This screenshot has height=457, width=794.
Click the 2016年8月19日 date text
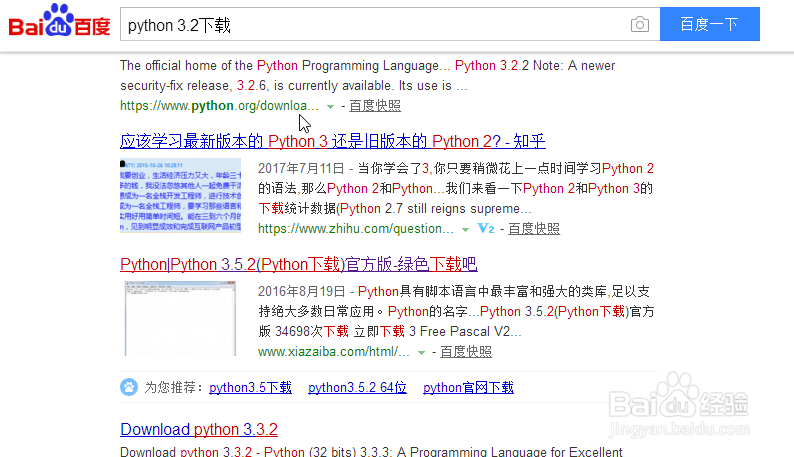pos(301,291)
